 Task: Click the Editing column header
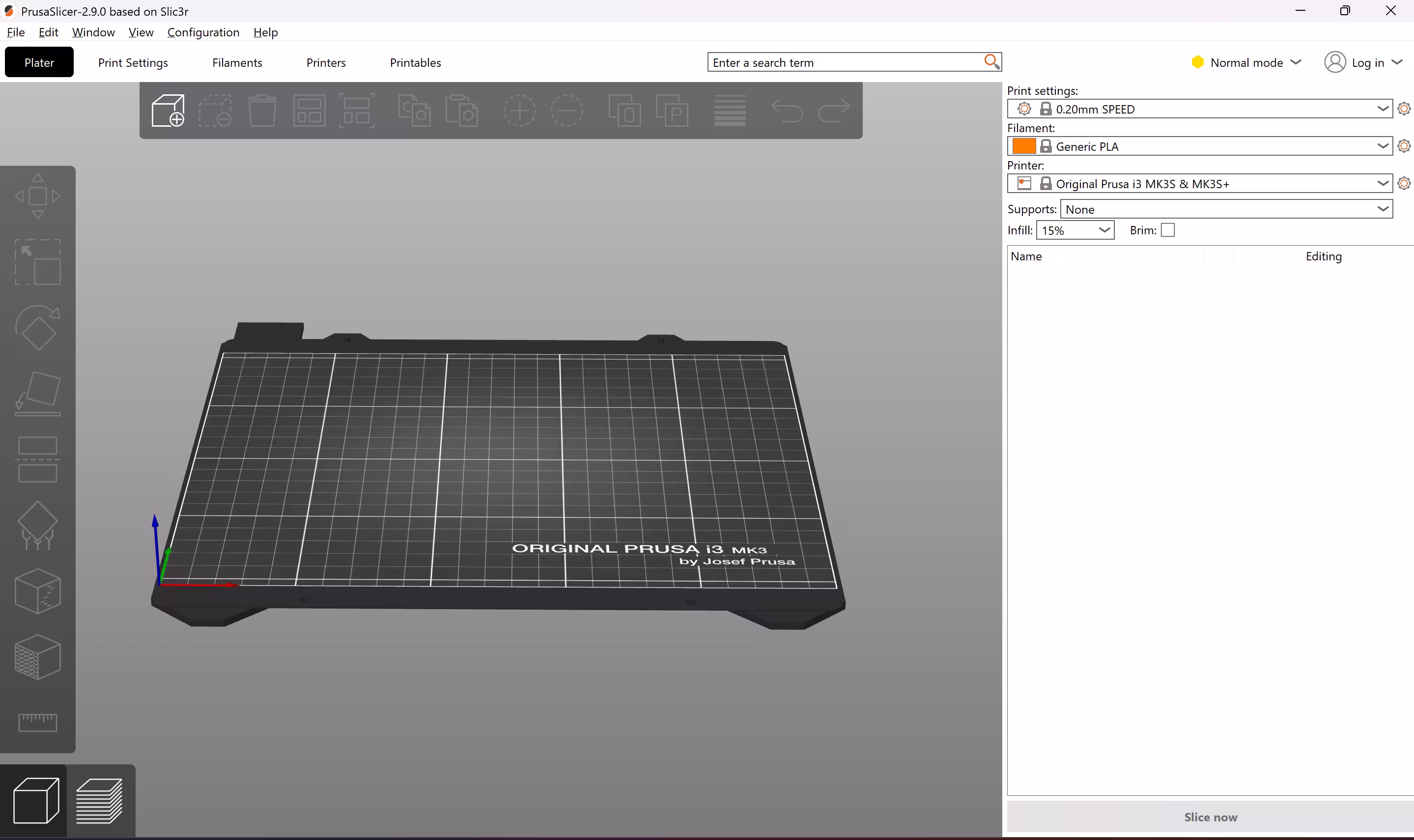click(1324, 256)
